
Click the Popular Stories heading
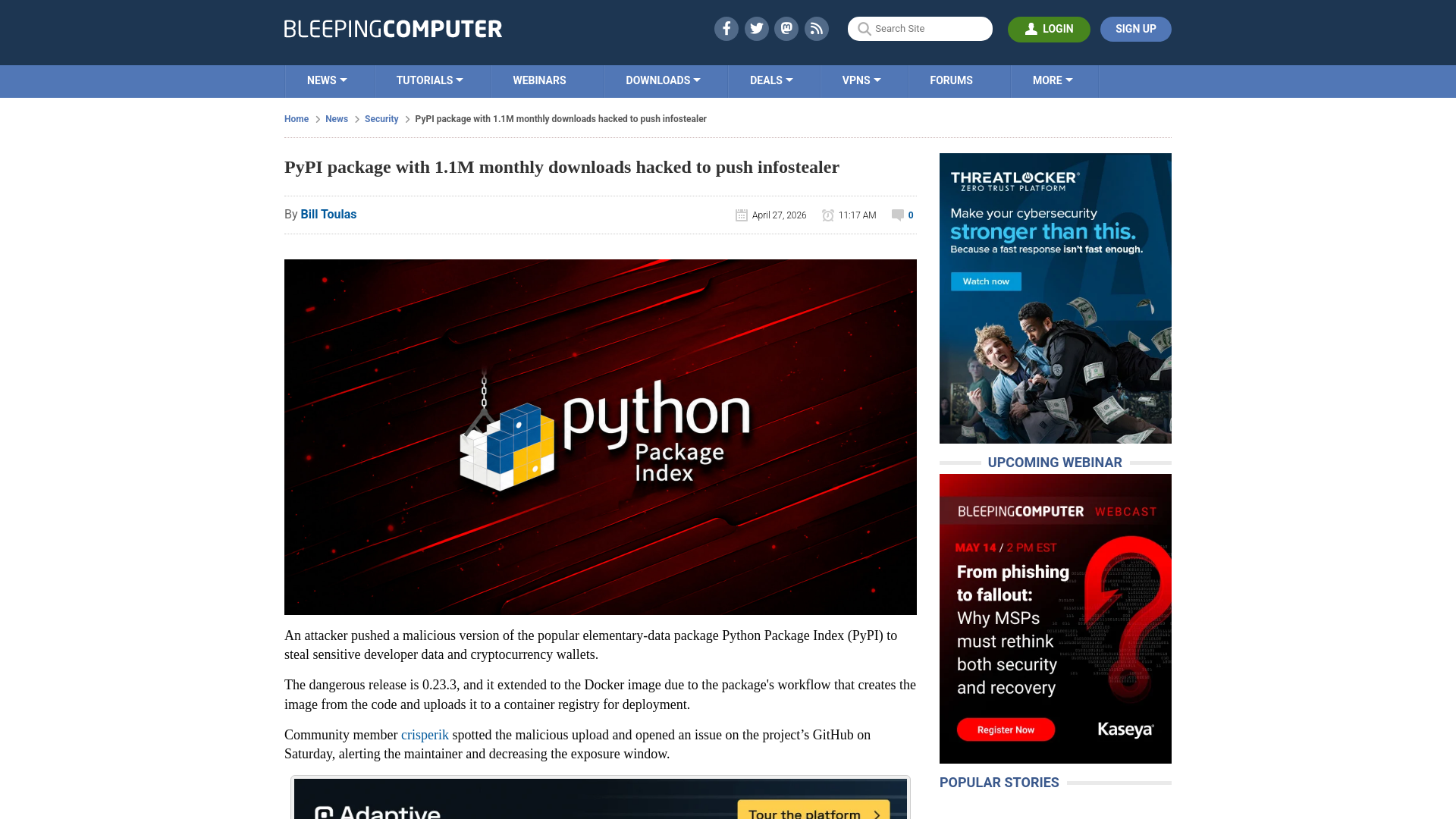pyautogui.click(x=999, y=783)
